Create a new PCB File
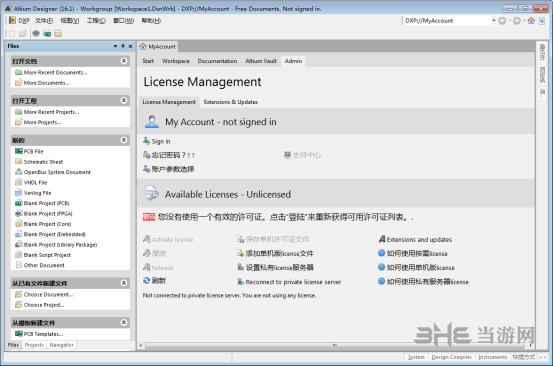Image resolution: width=553 pixels, height=366 pixels. [x=33, y=151]
